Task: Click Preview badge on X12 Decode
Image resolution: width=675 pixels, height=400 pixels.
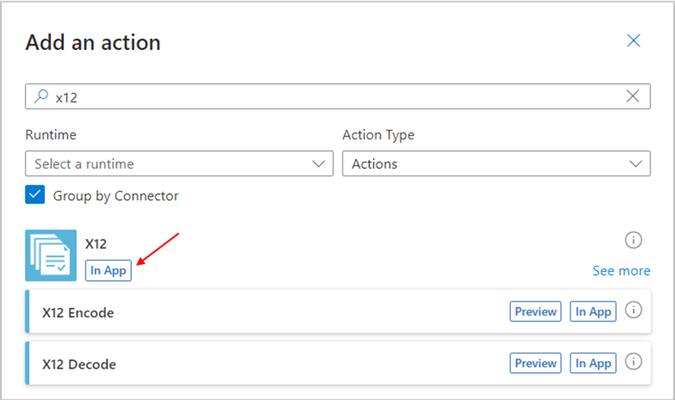Action: click(x=536, y=363)
